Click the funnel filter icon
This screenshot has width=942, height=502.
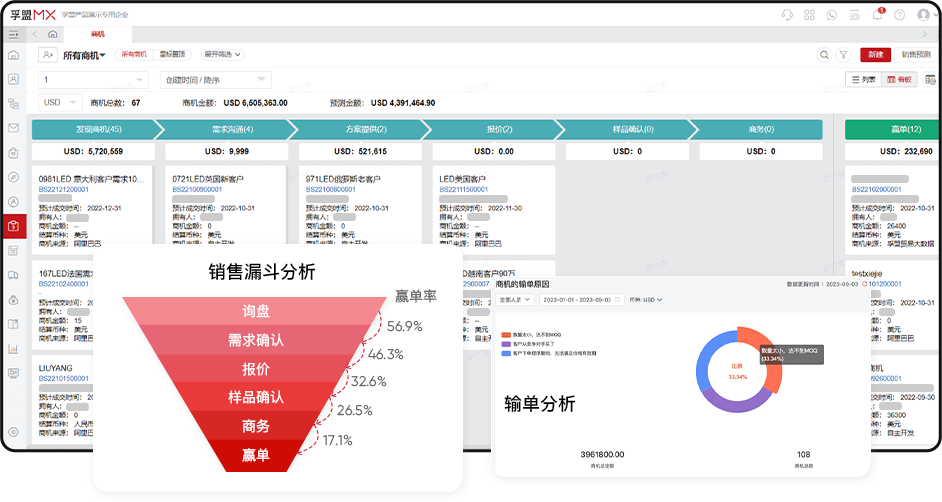click(x=844, y=55)
